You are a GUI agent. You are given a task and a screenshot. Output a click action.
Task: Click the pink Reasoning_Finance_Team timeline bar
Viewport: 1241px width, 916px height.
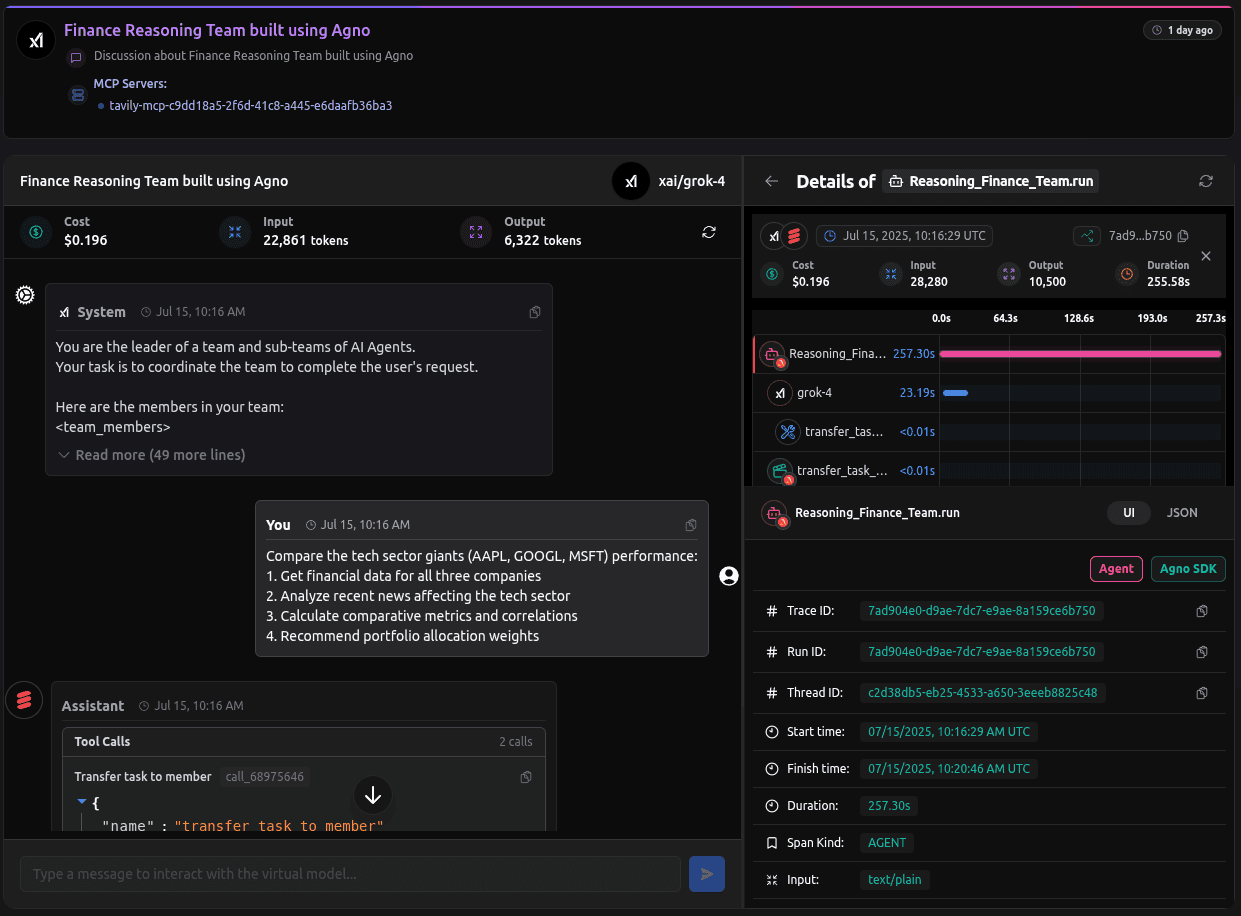pos(1080,354)
